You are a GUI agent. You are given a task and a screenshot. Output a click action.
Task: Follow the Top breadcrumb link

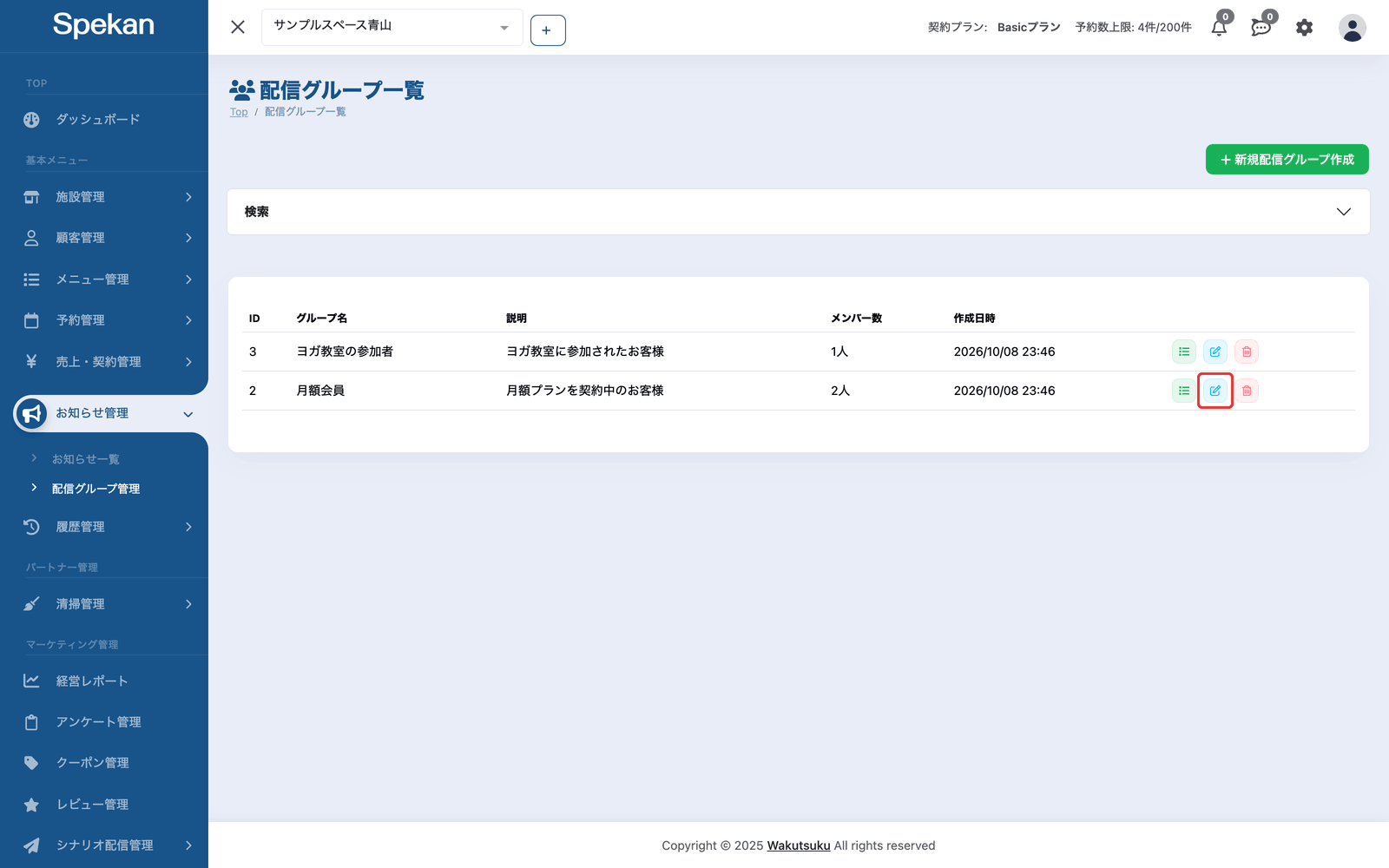239,112
